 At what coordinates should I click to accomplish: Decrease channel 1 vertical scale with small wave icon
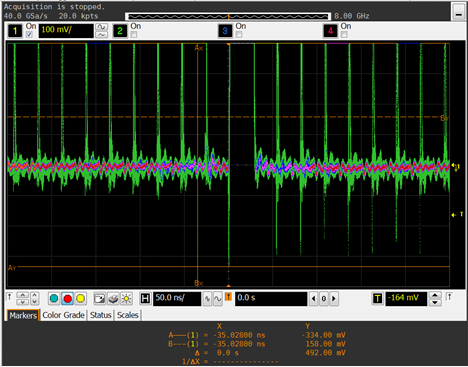102,35
